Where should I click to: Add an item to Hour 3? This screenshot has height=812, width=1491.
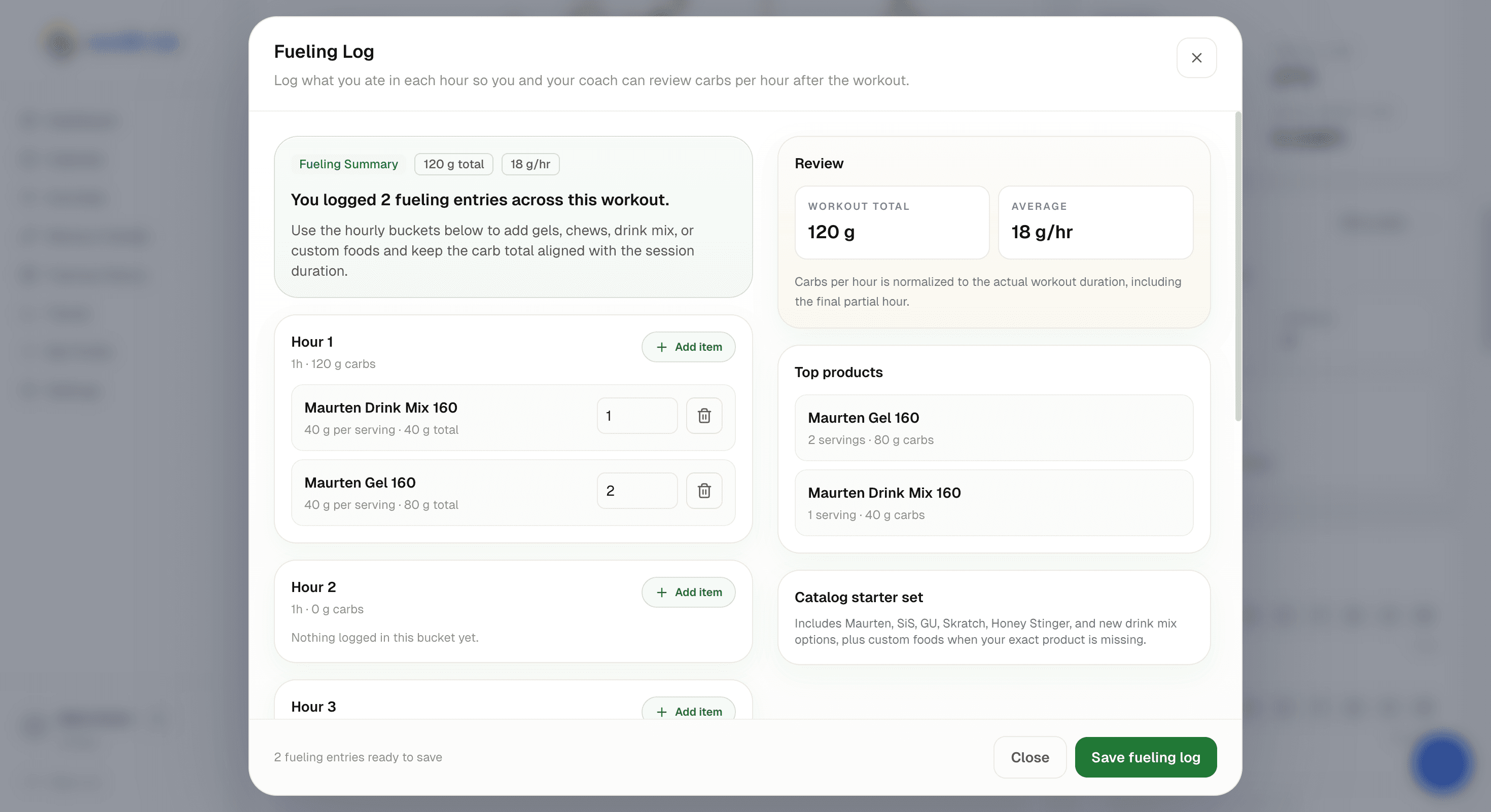pyautogui.click(x=688, y=710)
